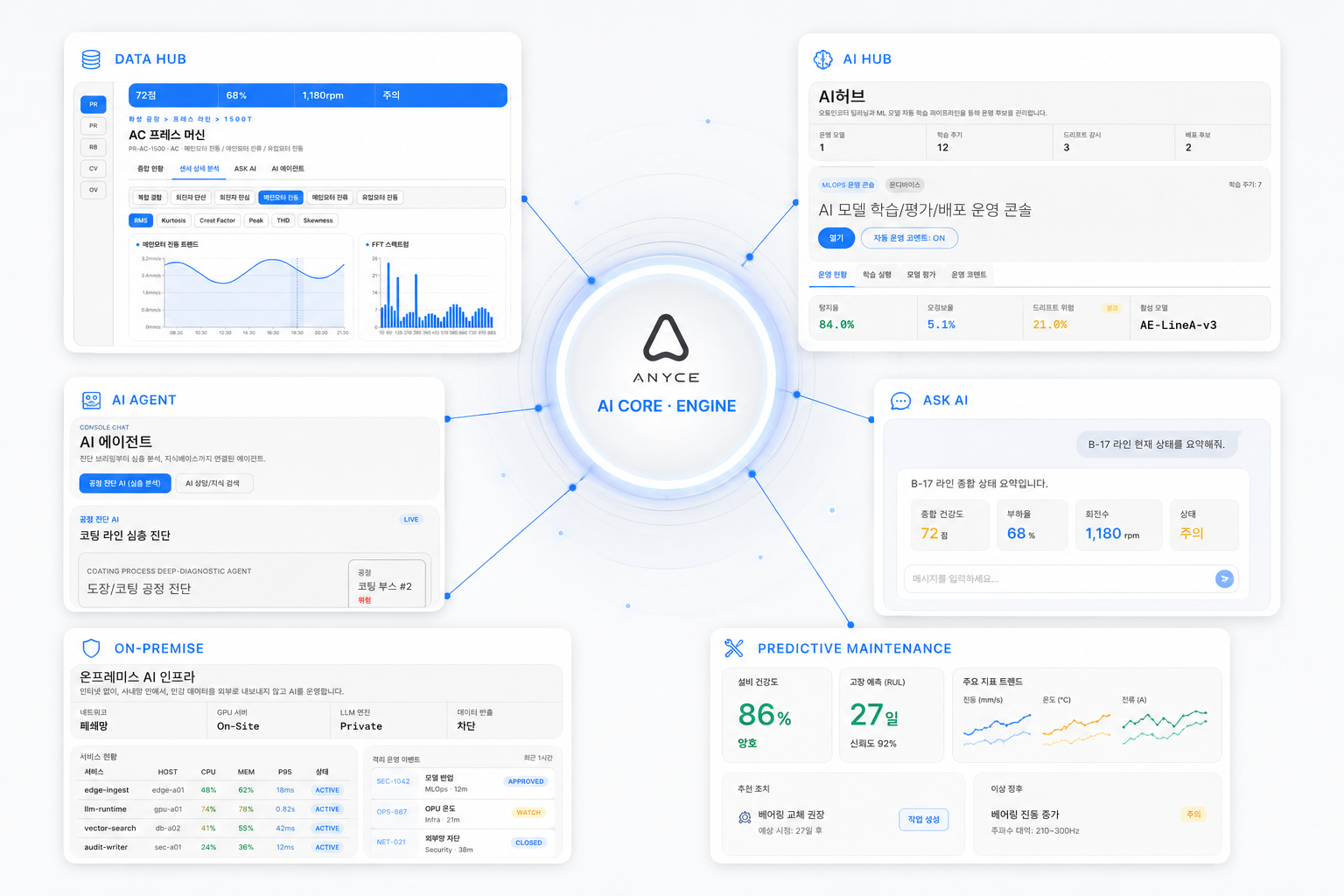Select the OV sidebar button in Data Hub
Screen dimensions: 1344x896
point(94,189)
